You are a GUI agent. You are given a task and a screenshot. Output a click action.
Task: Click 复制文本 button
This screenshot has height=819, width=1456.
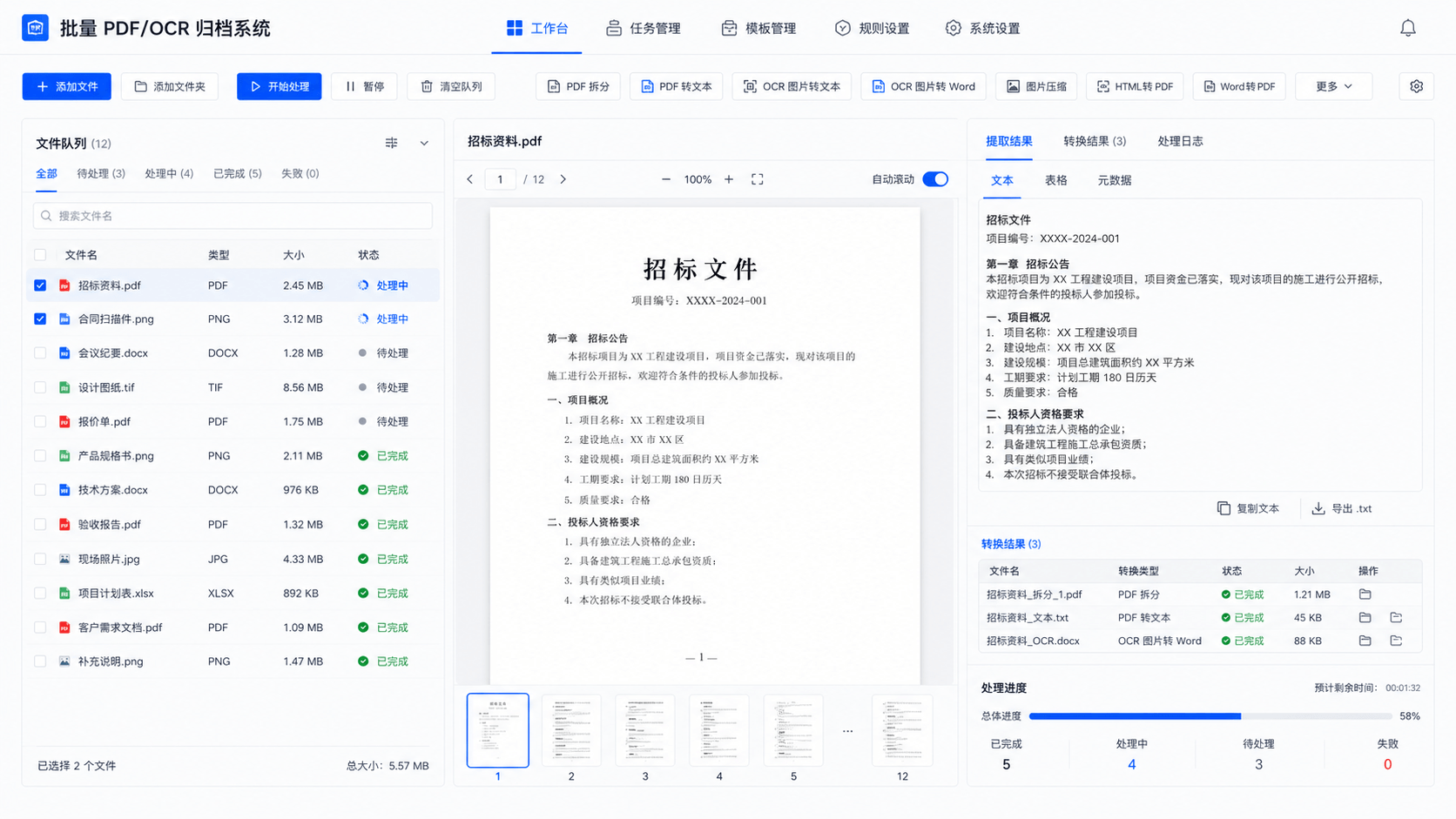pos(1248,508)
